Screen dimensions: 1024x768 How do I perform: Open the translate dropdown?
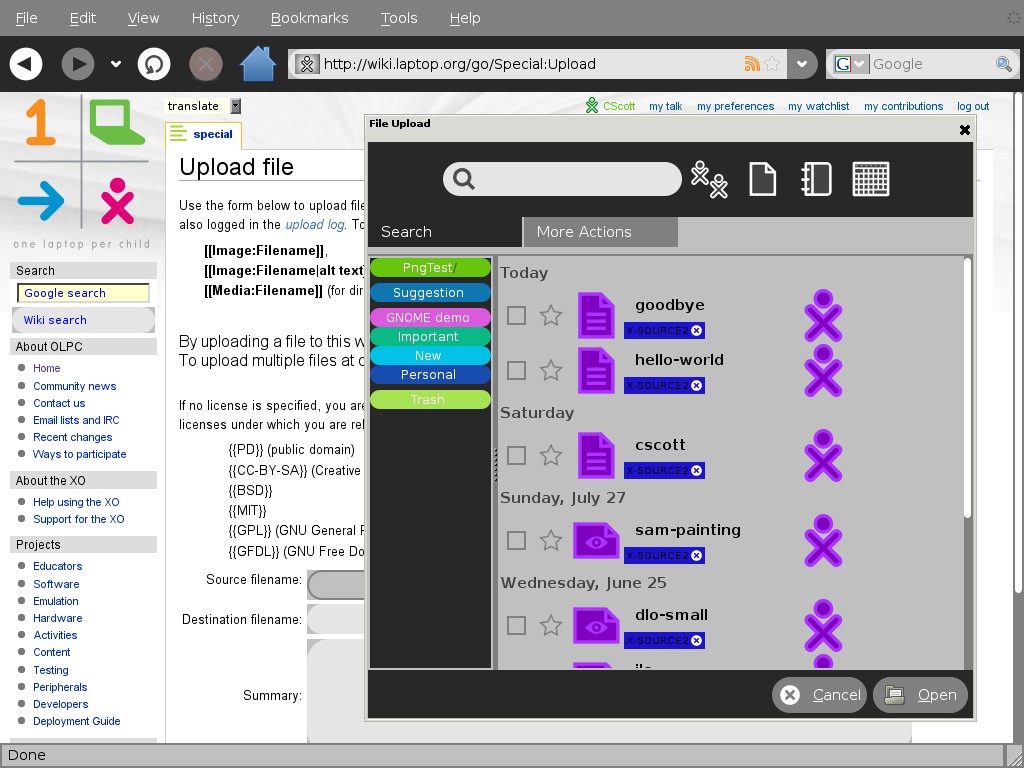pos(235,106)
